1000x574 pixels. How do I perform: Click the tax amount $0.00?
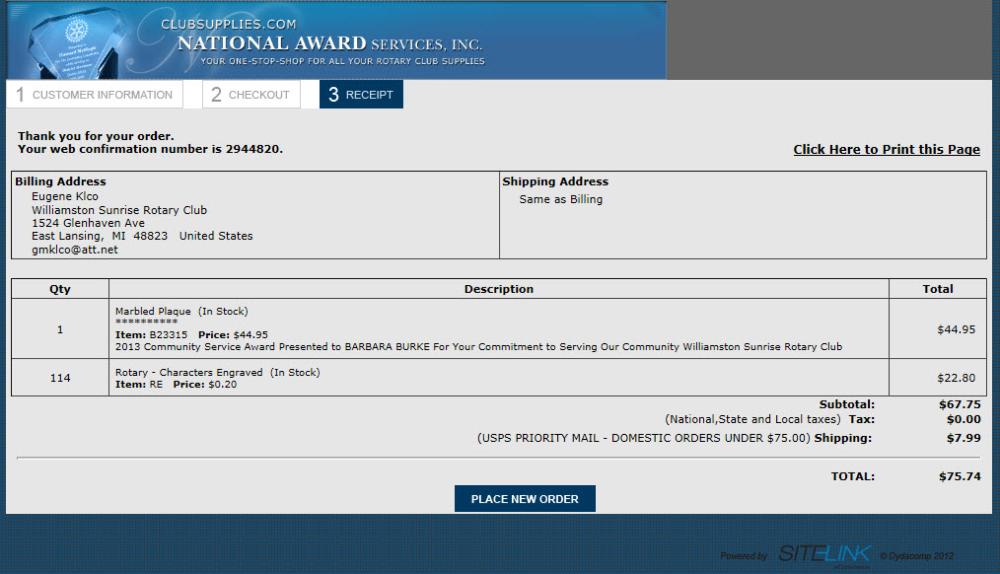pyautogui.click(x=964, y=419)
